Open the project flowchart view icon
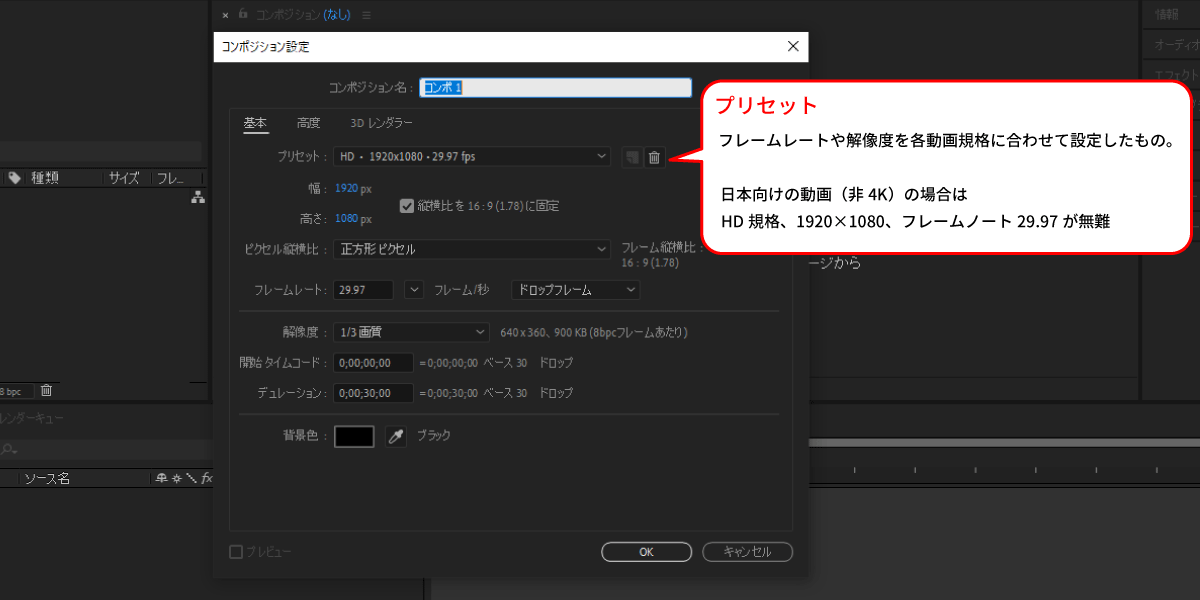The height and width of the screenshot is (600, 1200). point(198,198)
